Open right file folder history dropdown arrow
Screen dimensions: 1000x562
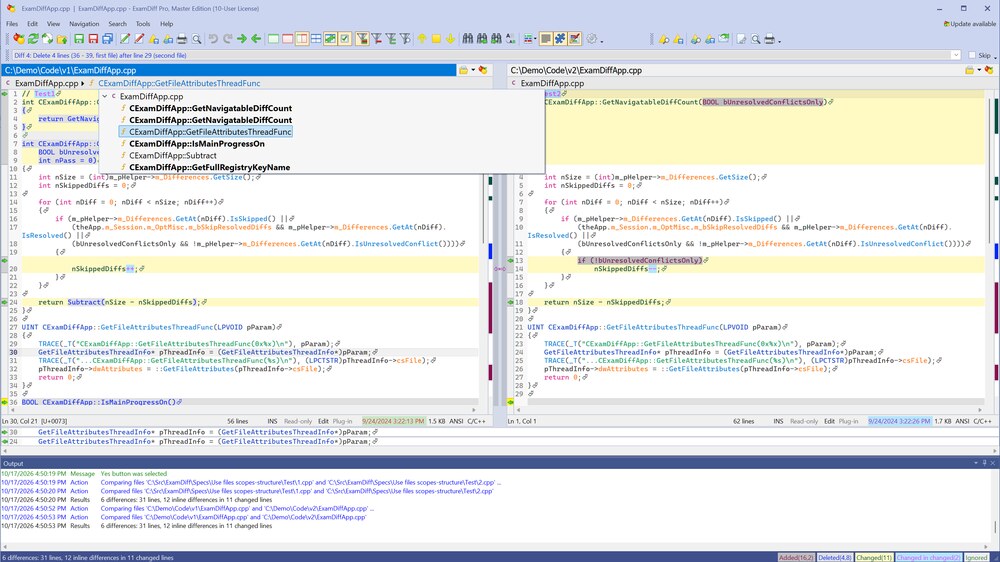coord(979,70)
